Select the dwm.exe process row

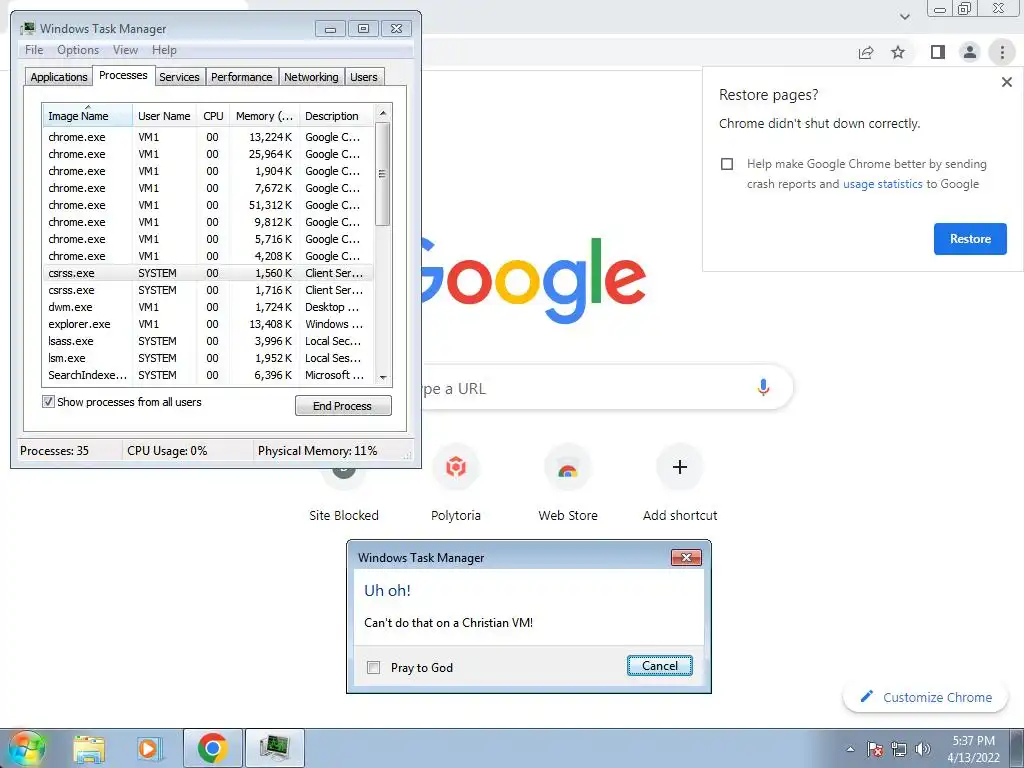pyautogui.click(x=208, y=307)
